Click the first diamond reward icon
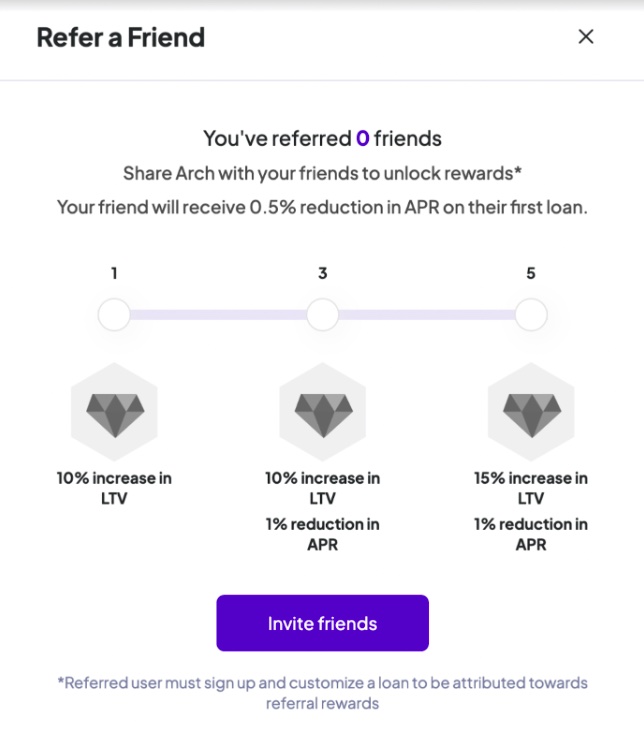 (x=115, y=412)
